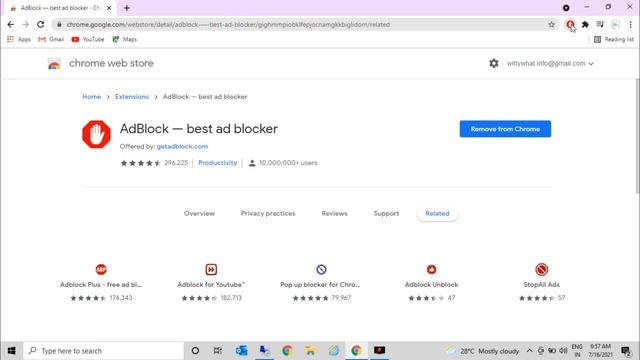
Task: View site info via the lock icon
Action: coord(59,24)
